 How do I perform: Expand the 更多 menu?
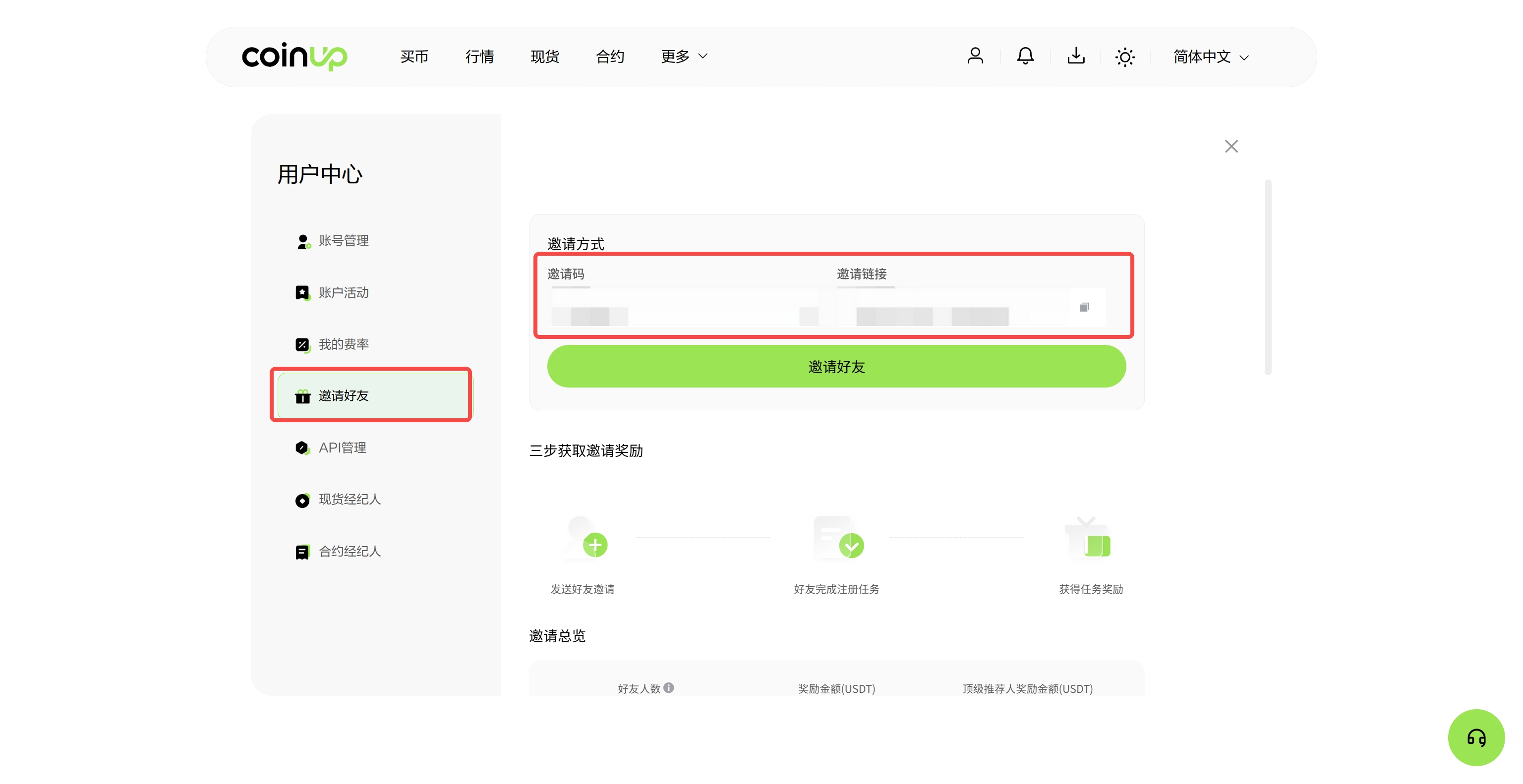pos(684,56)
